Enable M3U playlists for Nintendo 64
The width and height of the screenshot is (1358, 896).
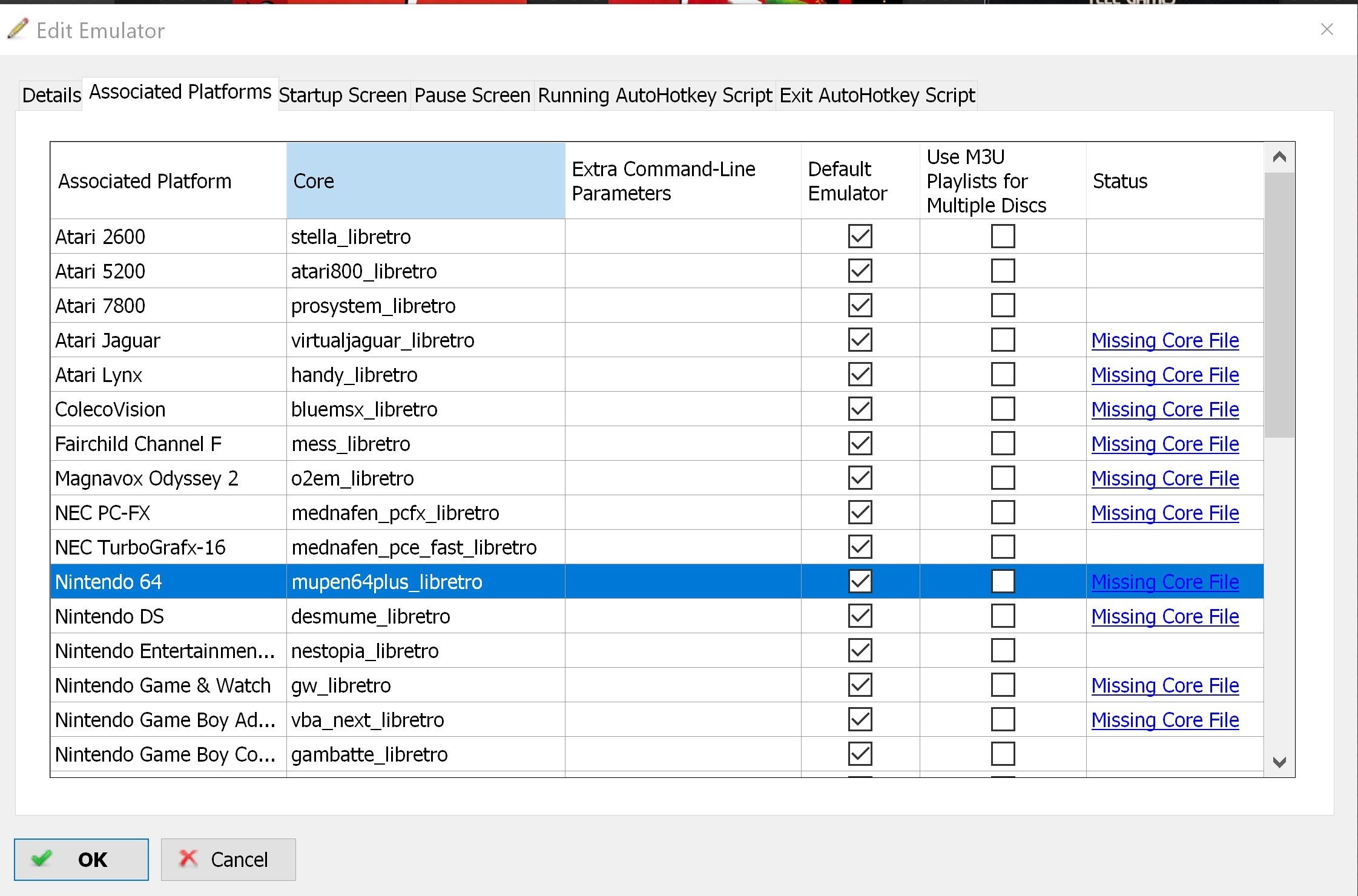tap(1003, 581)
